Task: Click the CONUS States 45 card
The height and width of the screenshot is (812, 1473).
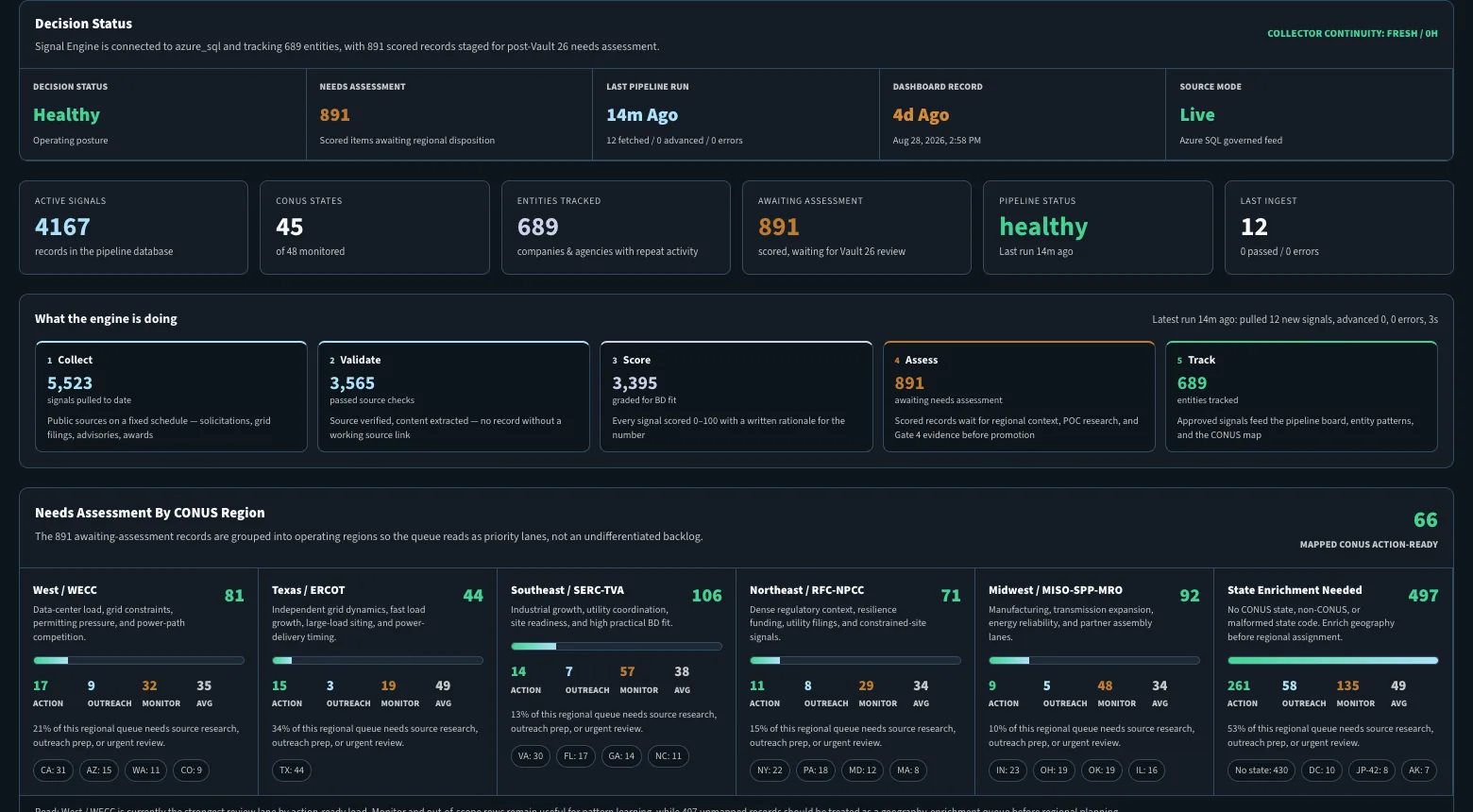Action: [375, 228]
